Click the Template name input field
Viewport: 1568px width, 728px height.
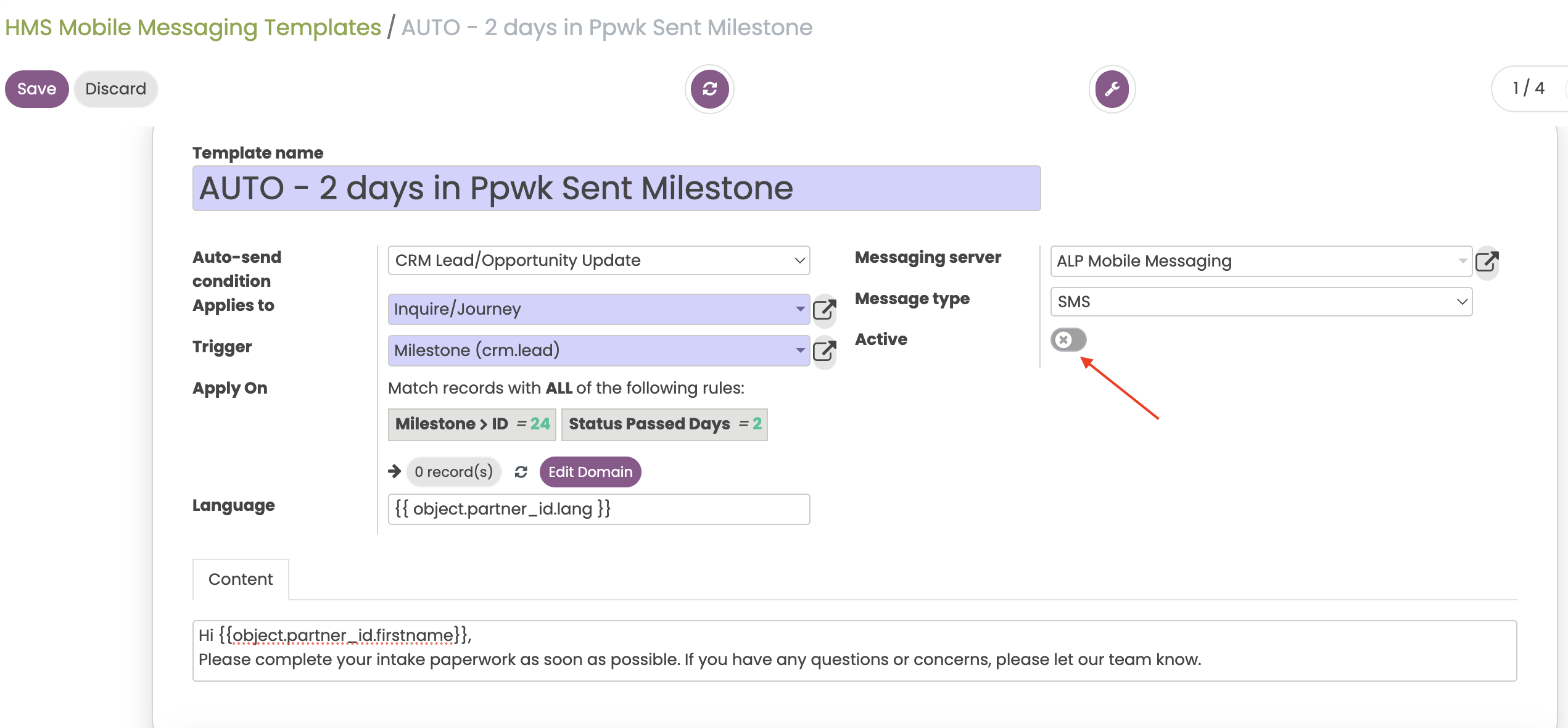click(616, 188)
